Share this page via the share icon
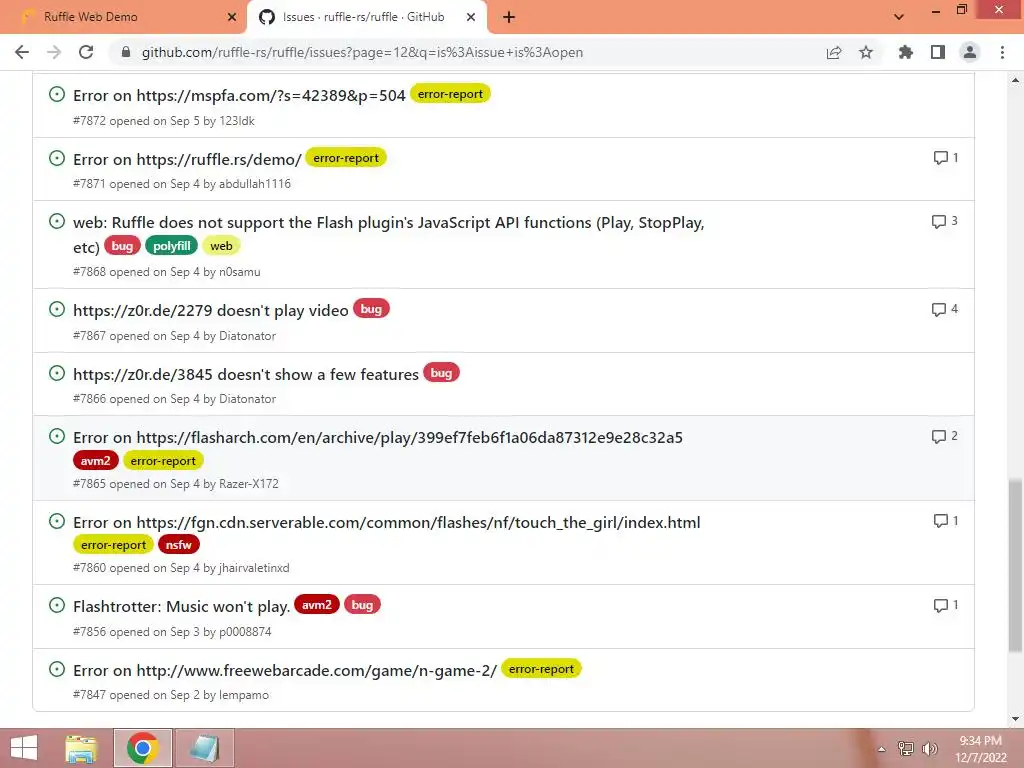This screenshot has height=768, width=1024. tap(834, 52)
